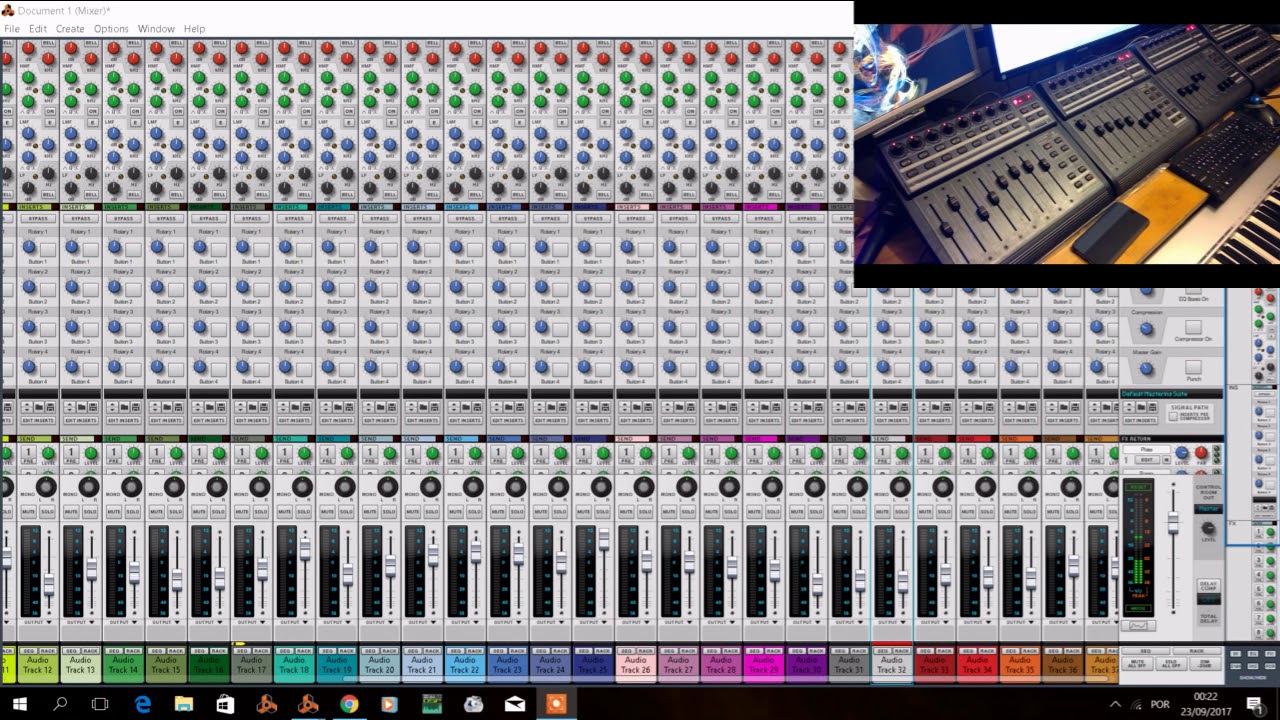The image size is (1280, 720).
Task: Click the Master Gain knob in master section
Action: click(1146, 369)
